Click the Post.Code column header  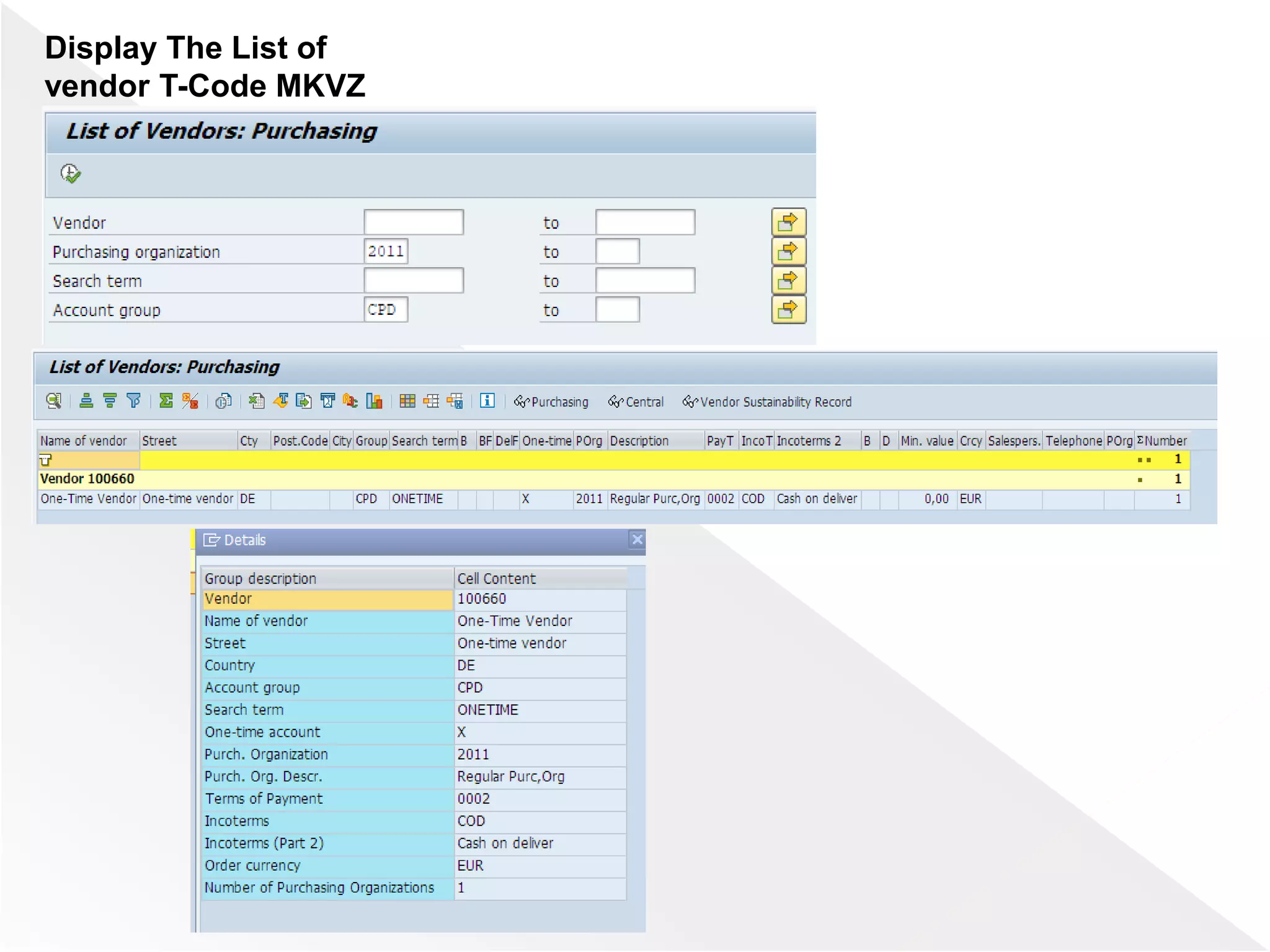(x=300, y=441)
